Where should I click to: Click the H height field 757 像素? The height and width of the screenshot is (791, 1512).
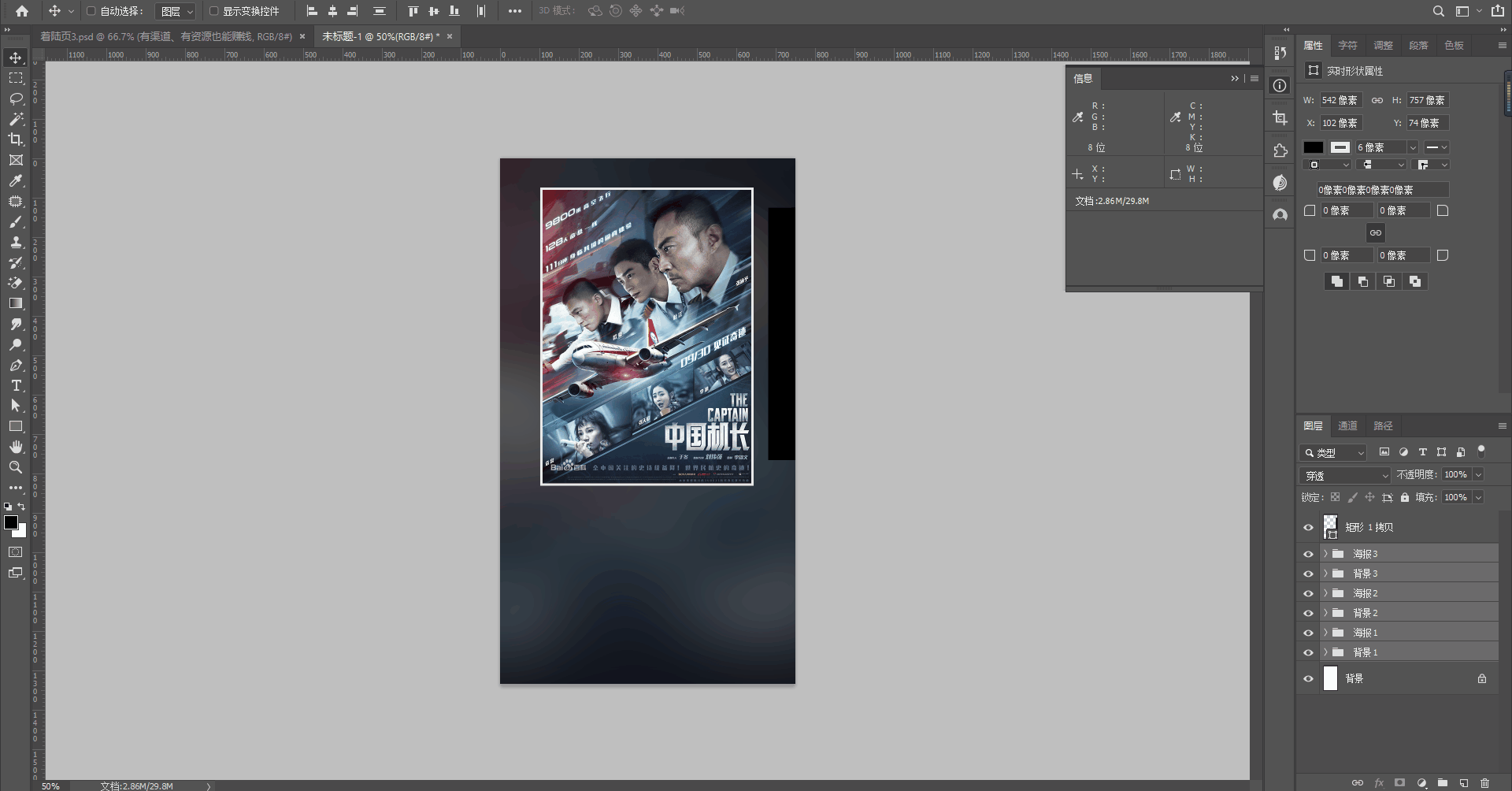point(1429,100)
